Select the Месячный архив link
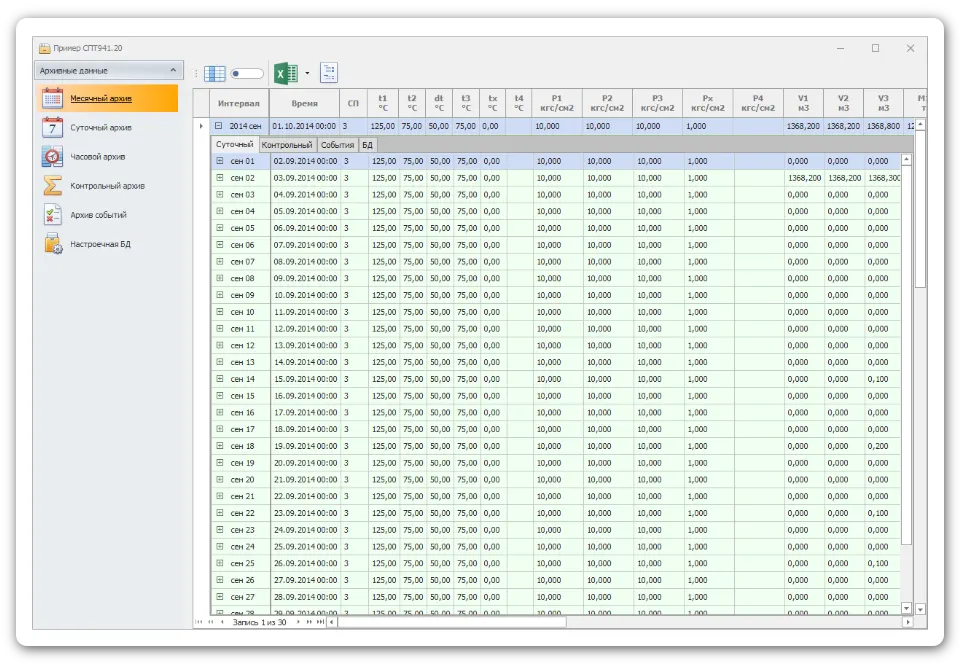Image resolution: width=960 pixels, height=670 pixels. (100, 99)
